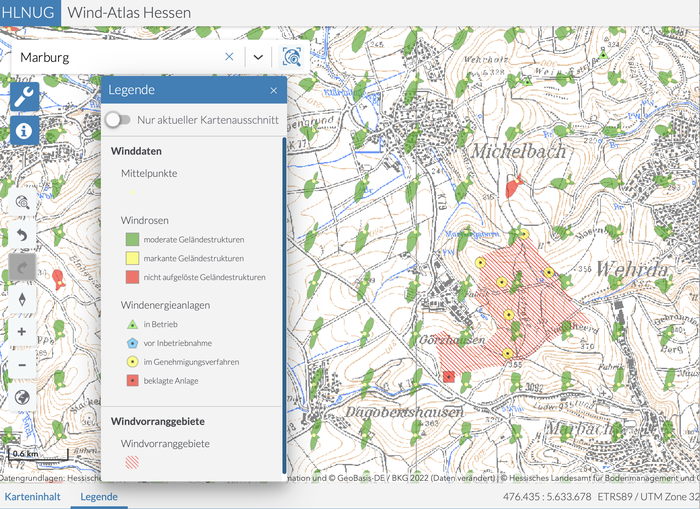Click the compass north arrow icon
This screenshot has width=700, height=509.
(22, 298)
